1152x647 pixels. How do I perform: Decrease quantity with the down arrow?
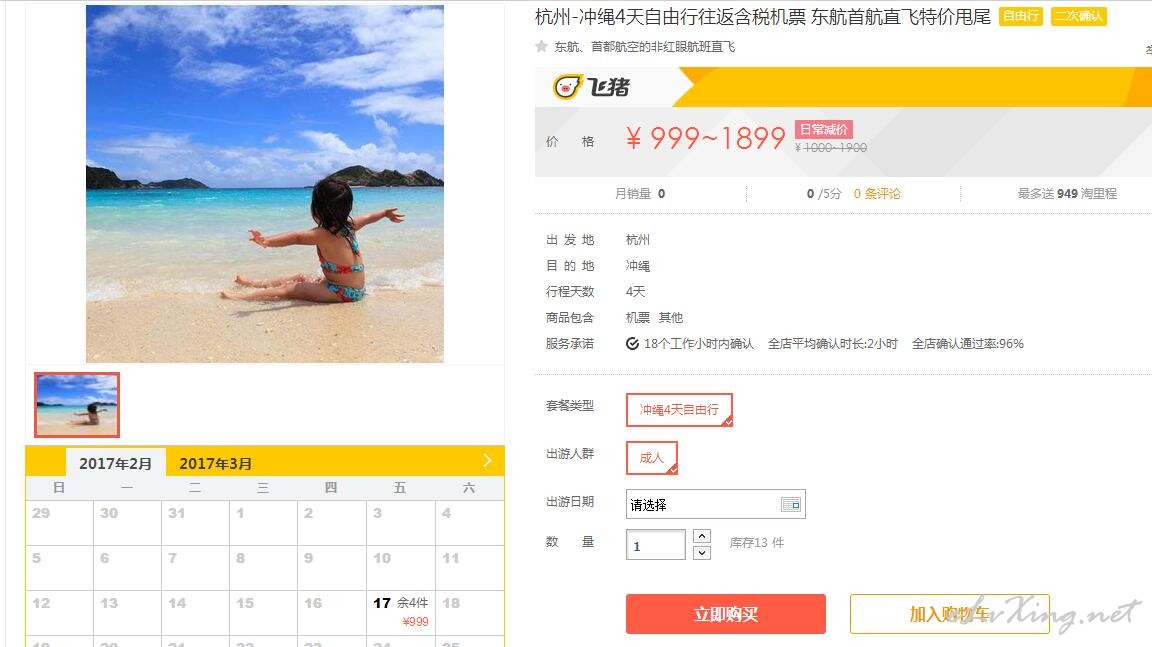tap(702, 552)
